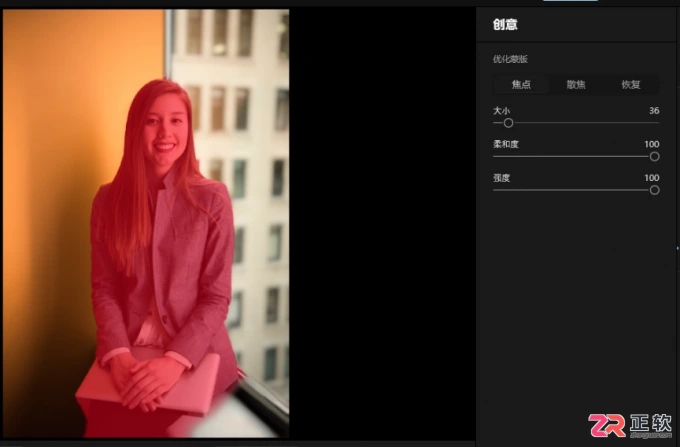This screenshot has height=447, width=680.
Task: Click the 柔和度 value 100
Action: (651, 144)
